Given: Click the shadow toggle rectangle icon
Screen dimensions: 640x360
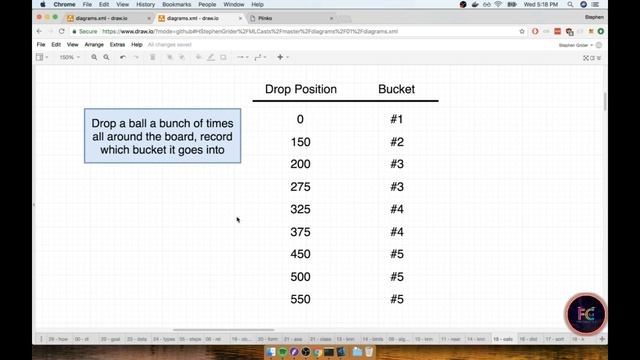Looking at the screenshot, I should (x=223, y=58).
